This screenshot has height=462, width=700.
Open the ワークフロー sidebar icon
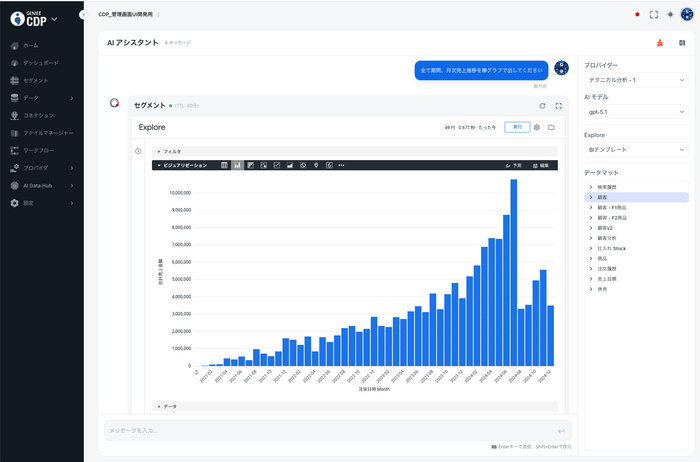[x=14, y=150]
